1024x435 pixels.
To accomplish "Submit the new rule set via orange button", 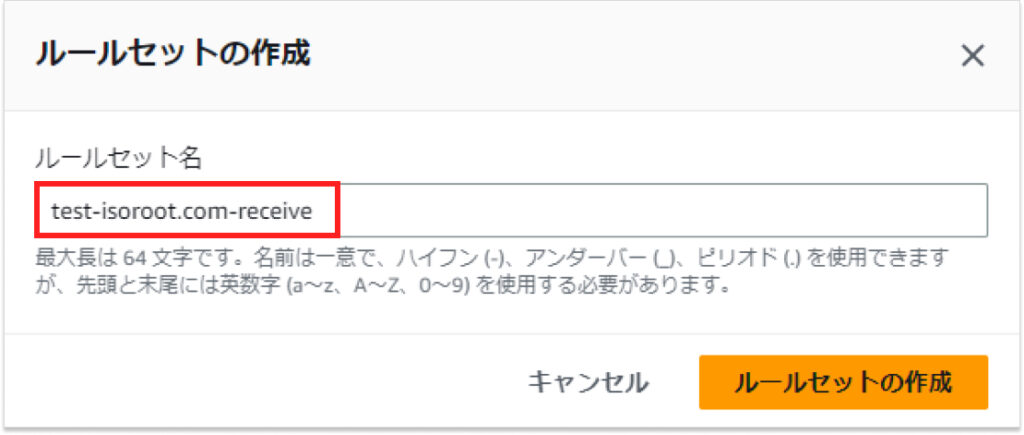I will (x=843, y=382).
